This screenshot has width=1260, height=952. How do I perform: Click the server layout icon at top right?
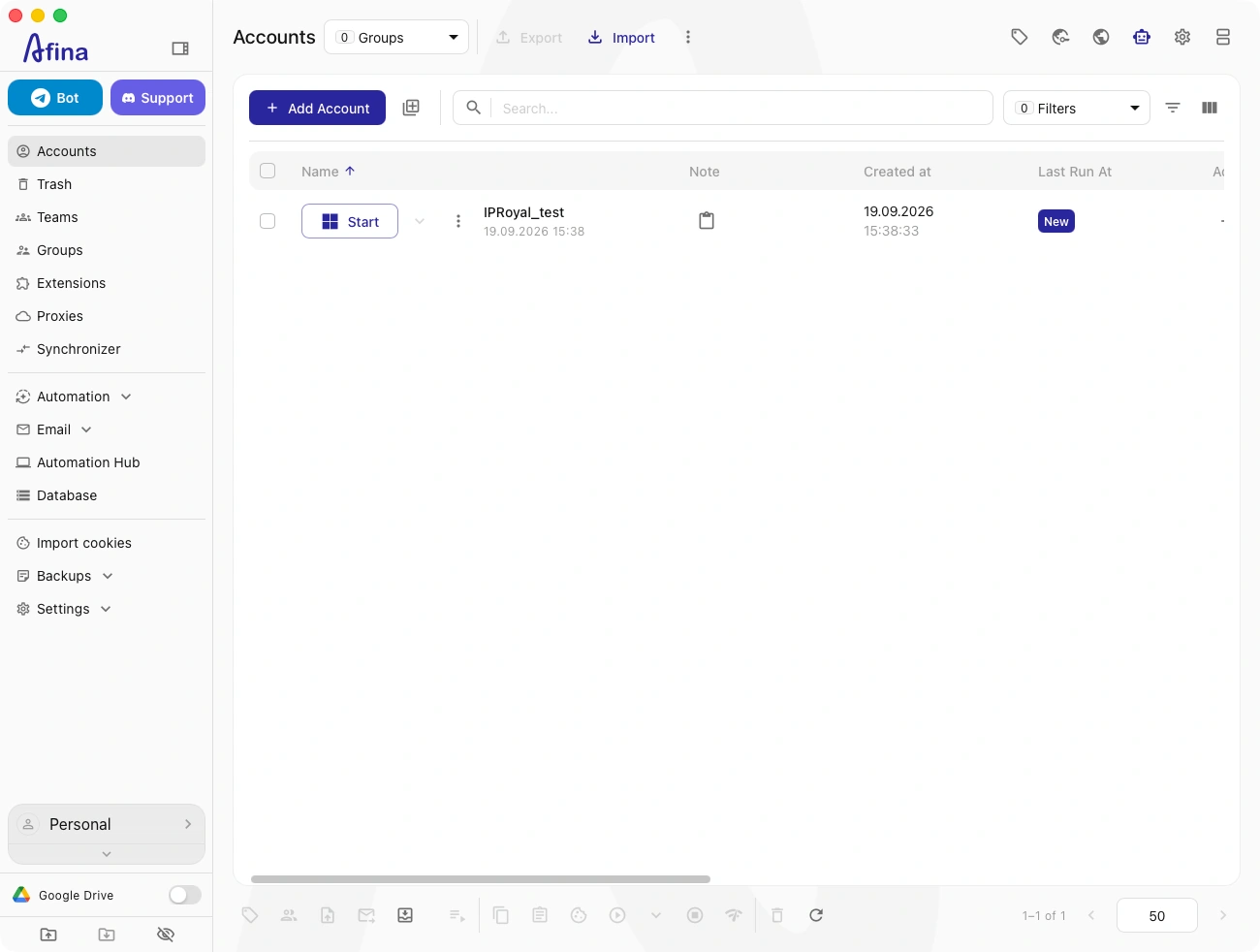[x=1223, y=37]
